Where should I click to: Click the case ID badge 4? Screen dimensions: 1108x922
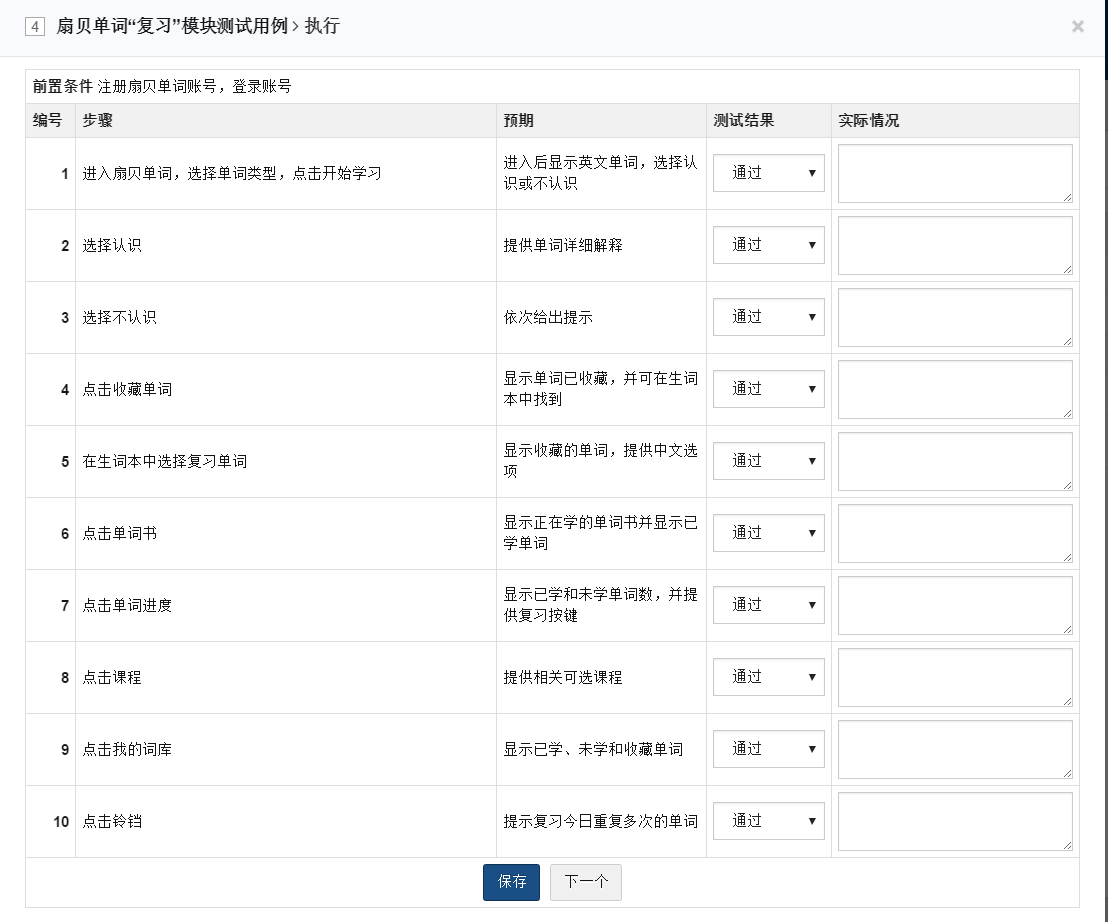pyautogui.click(x=35, y=27)
